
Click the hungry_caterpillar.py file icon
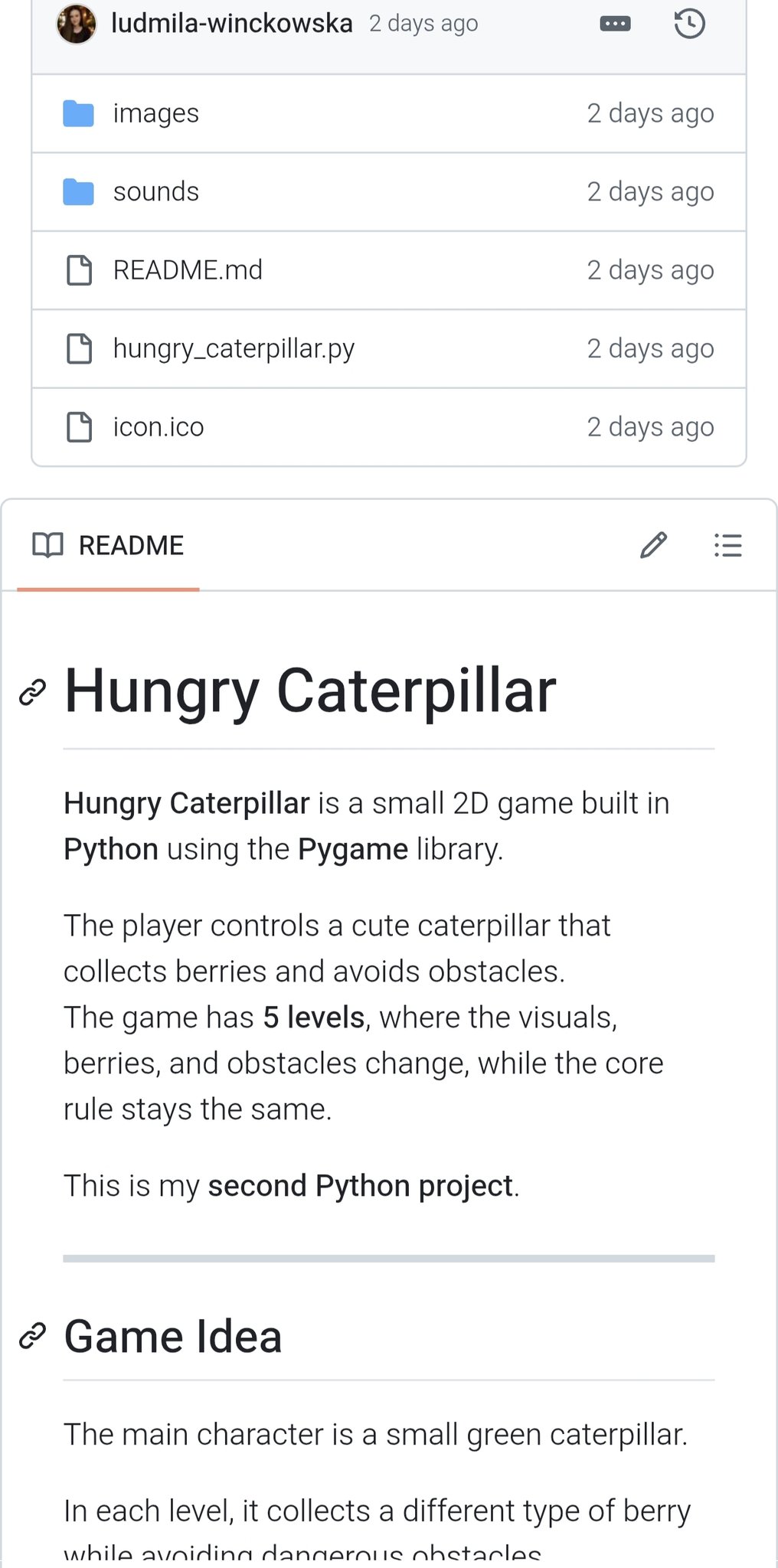click(x=79, y=348)
